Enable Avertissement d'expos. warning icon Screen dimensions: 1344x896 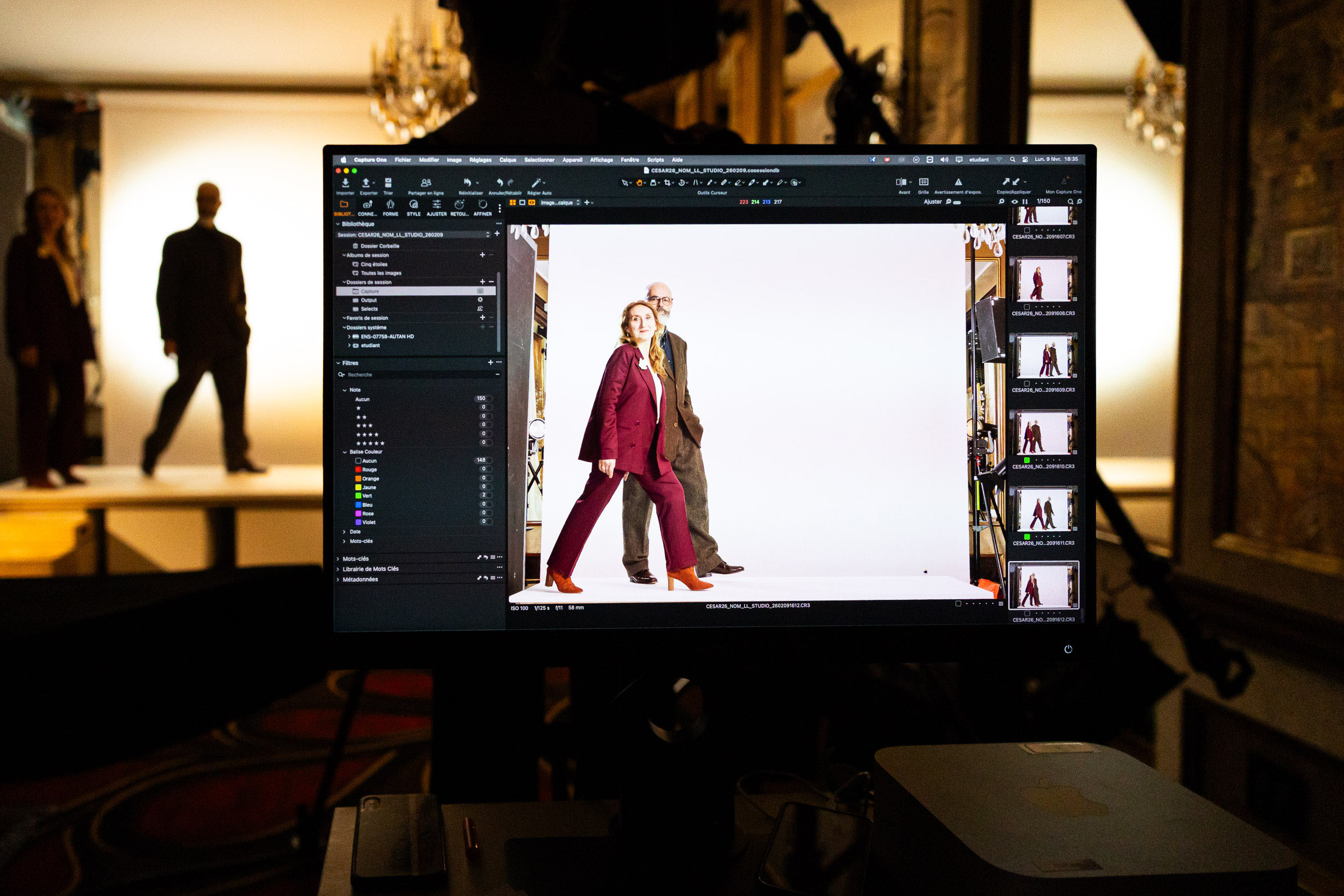coord(959,182)
